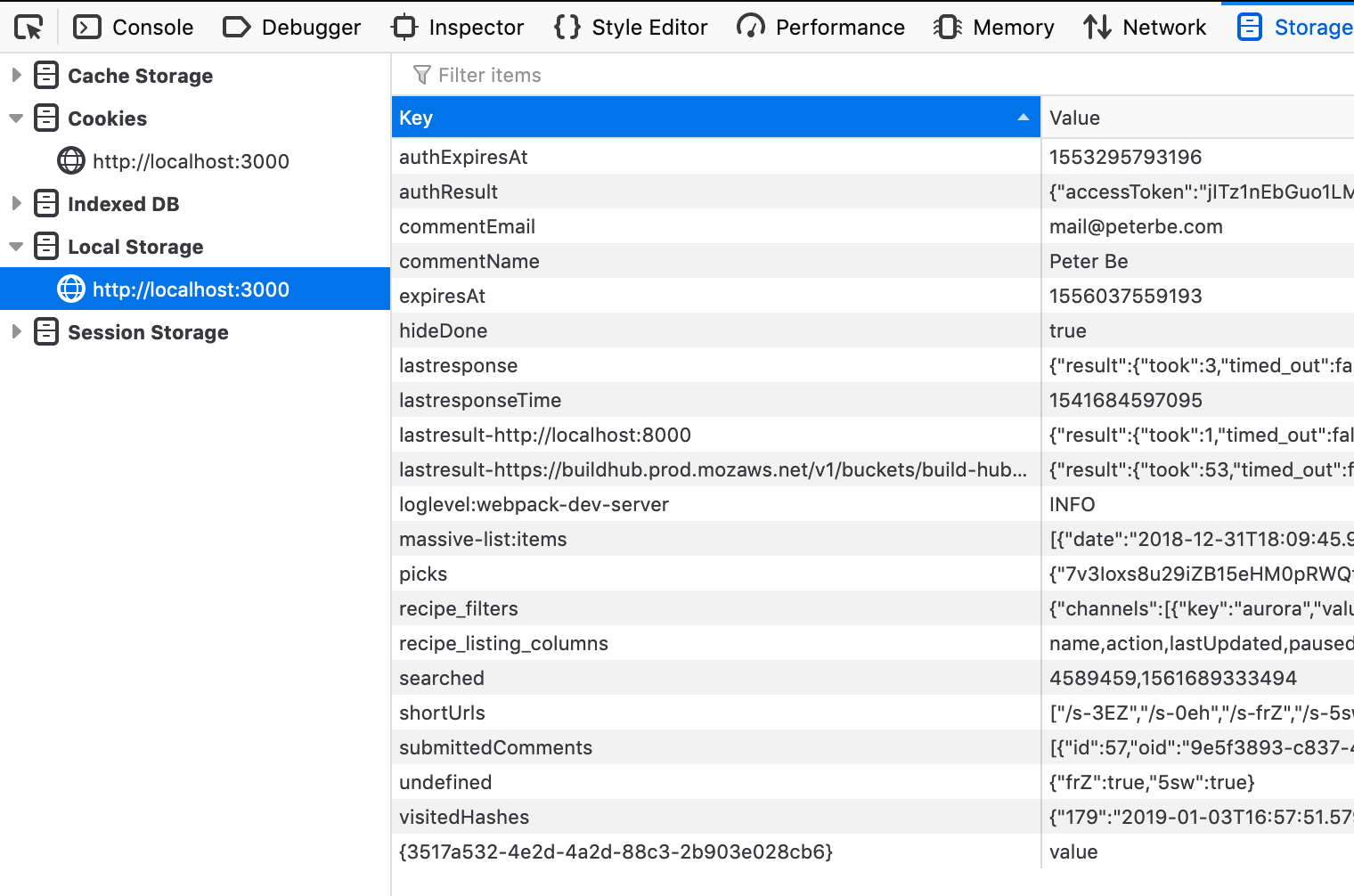Click the Style Editor braces icon
This screenshot has width=1354, height=896.
click(567, 28)
